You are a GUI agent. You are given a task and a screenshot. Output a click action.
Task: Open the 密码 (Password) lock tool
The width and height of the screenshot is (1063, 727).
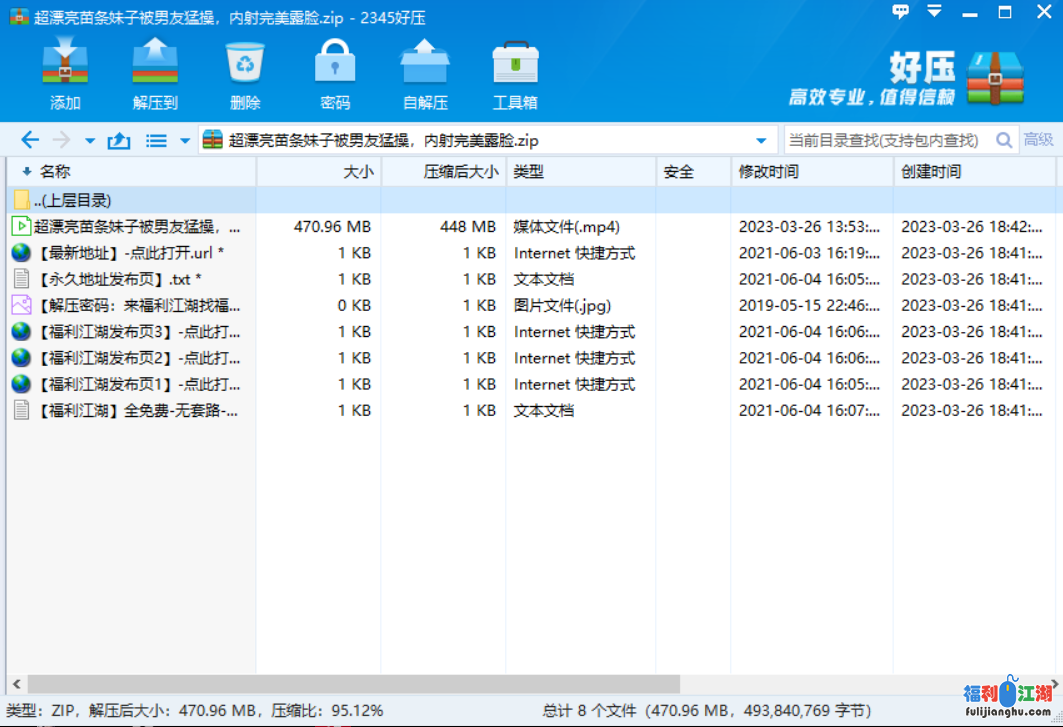[x=335, y=73]
